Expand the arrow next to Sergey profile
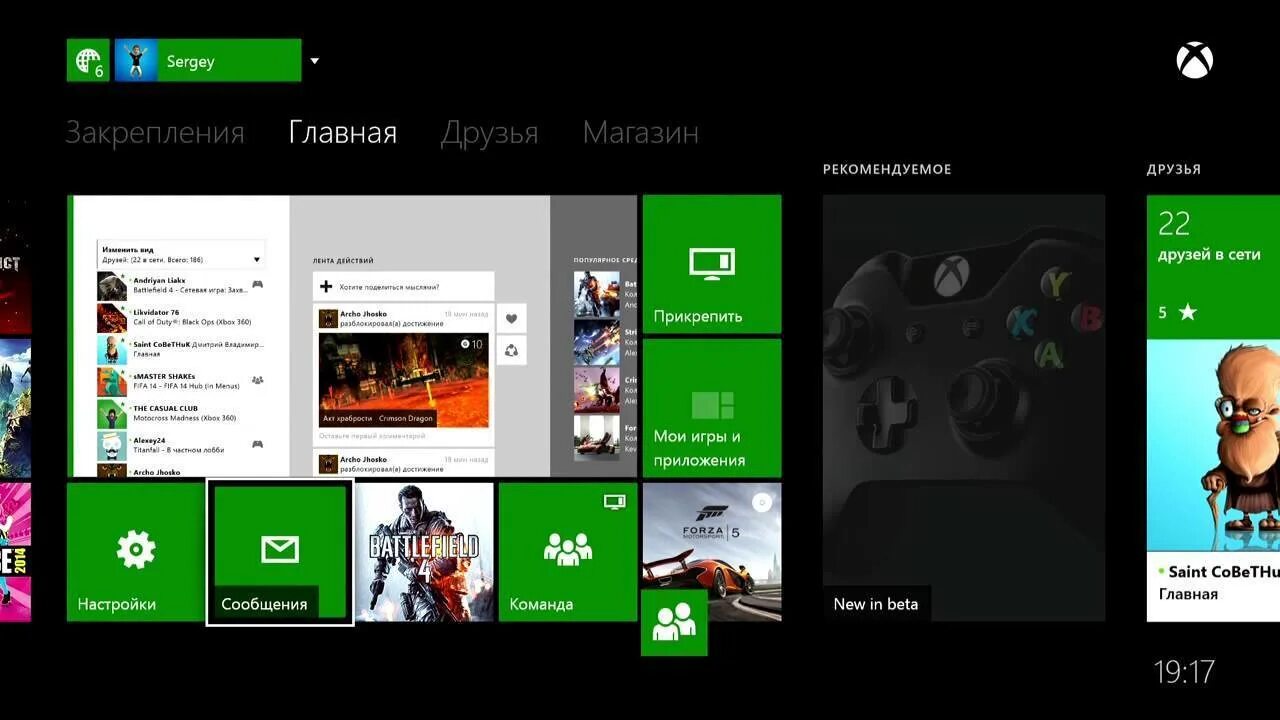This screenshot has height=720, width=1280. [x=314, y=61]
